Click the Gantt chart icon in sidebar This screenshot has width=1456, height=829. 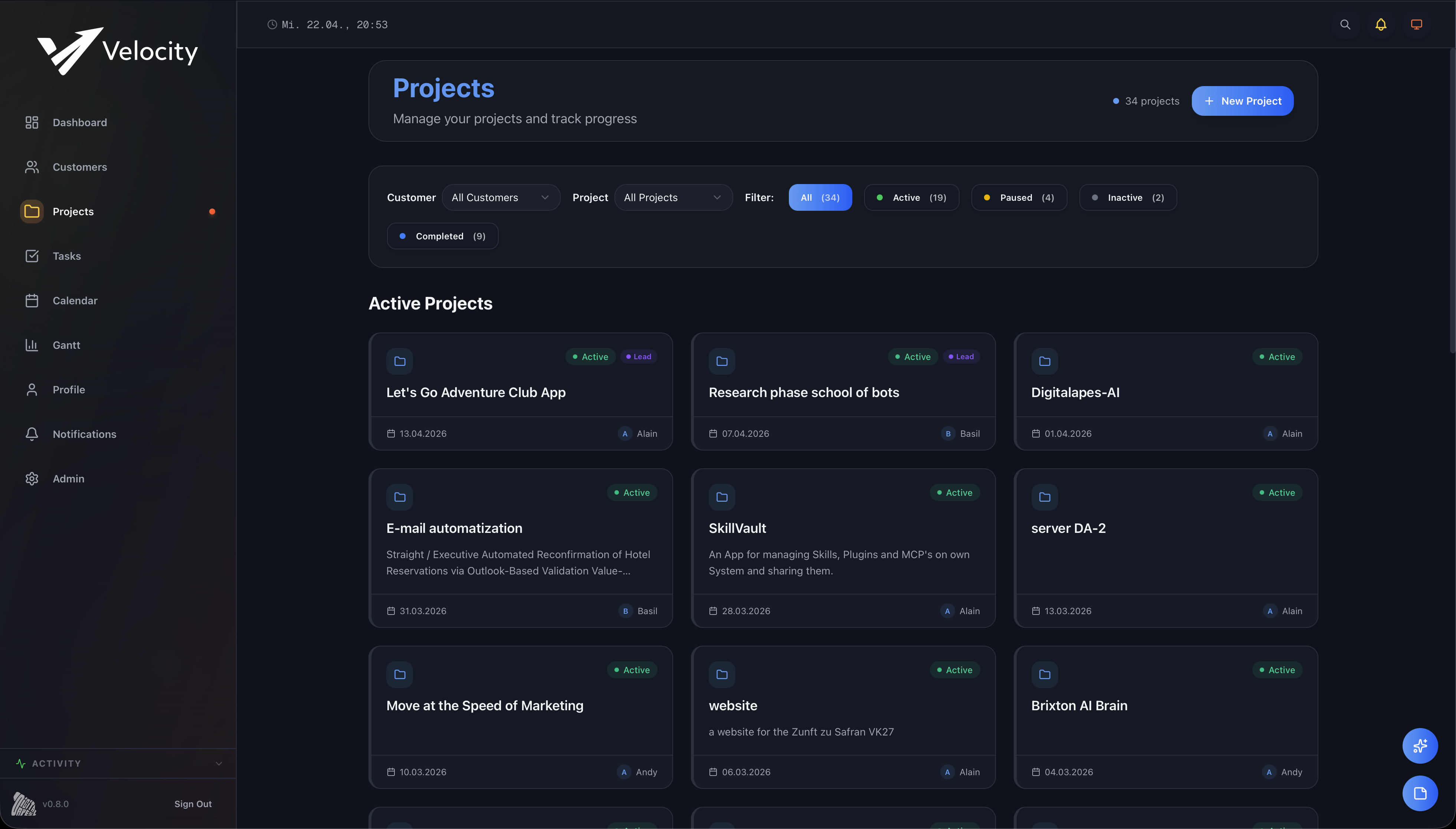point(32,345)
